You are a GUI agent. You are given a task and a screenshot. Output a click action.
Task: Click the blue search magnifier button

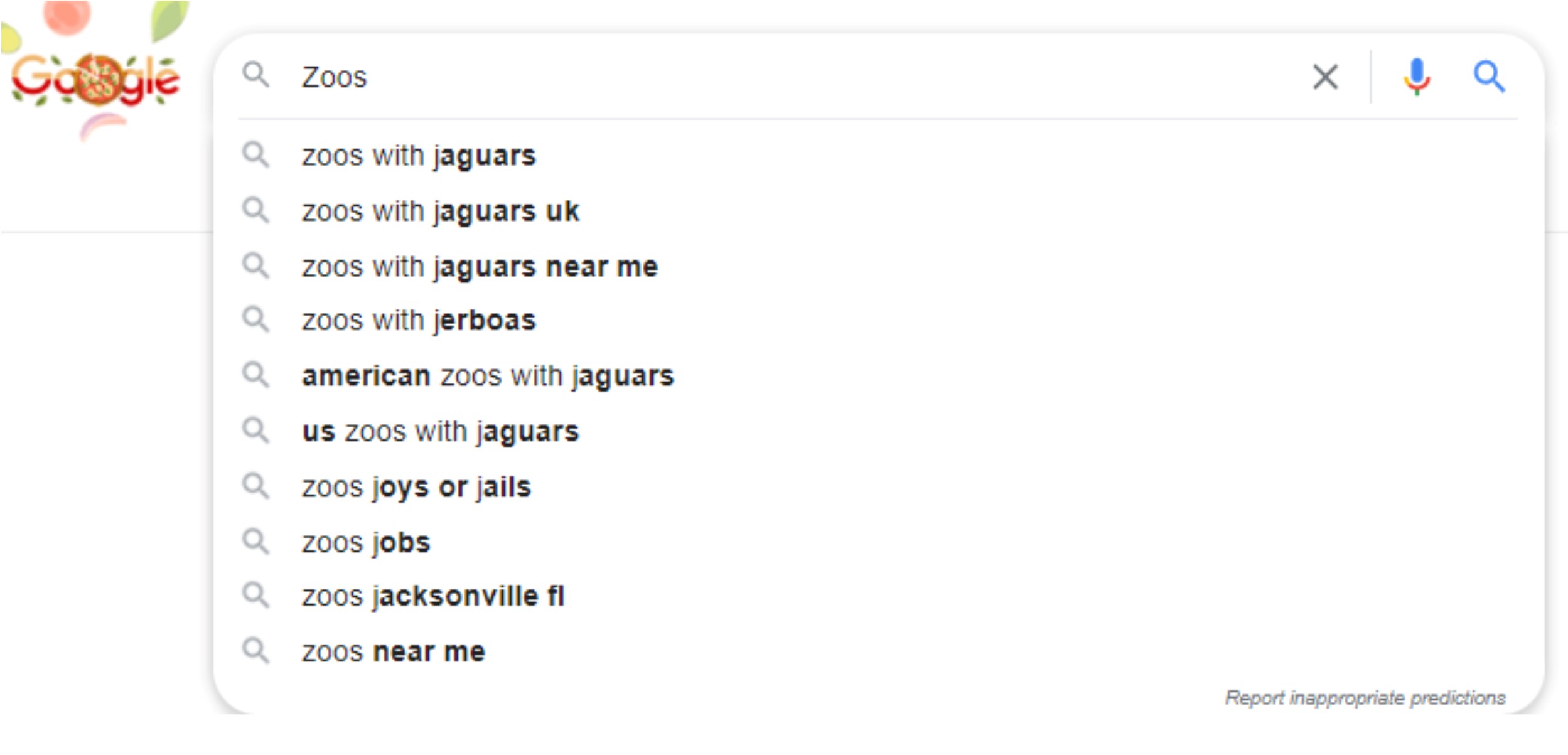1488,77
